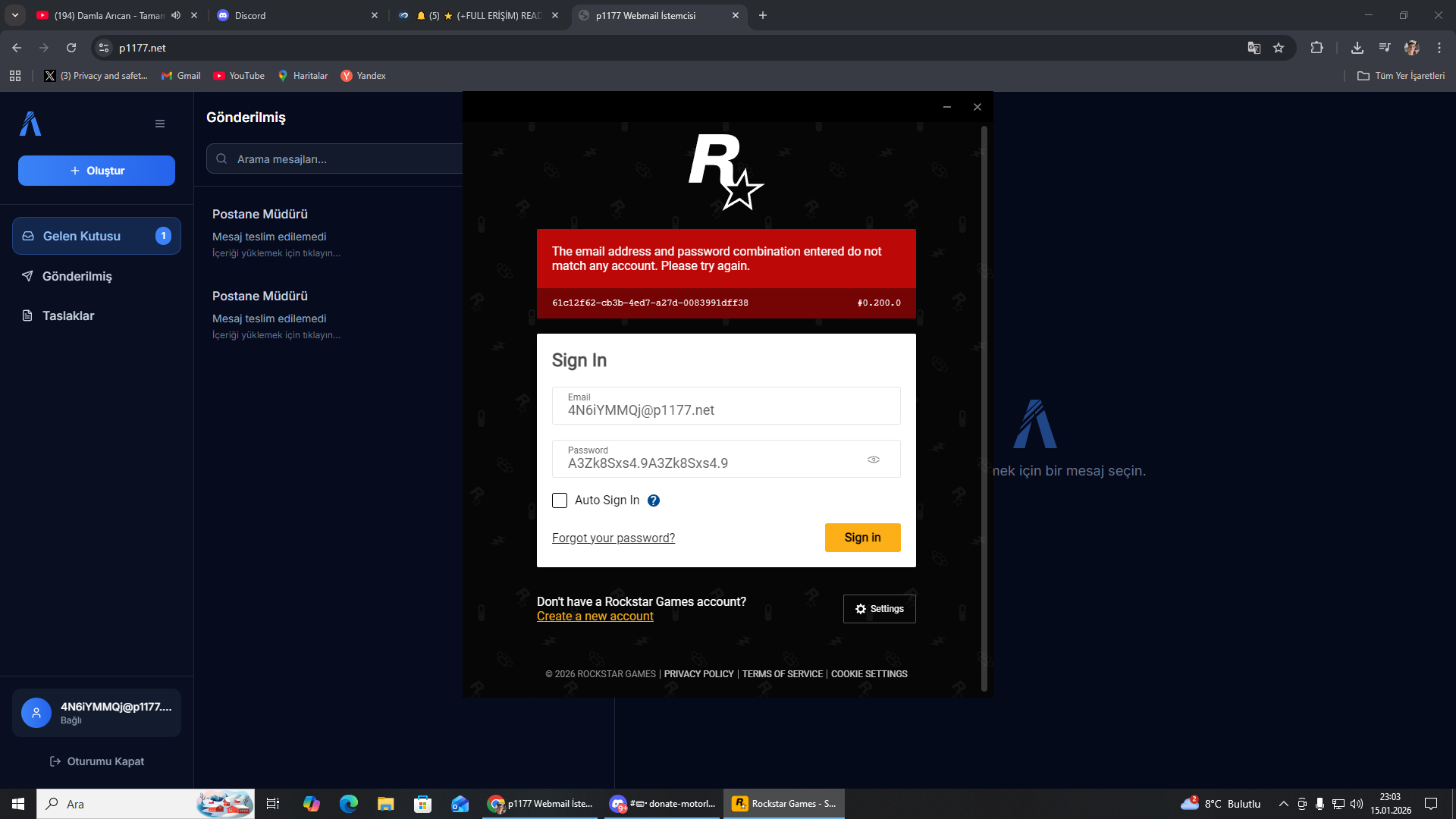Click Oturumu Kapat to log out
This screenshot has width=1456, height=819.
tap(96, 761)
